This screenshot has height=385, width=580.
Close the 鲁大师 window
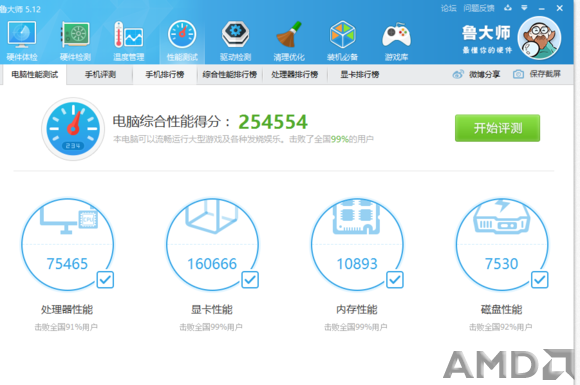pos(560,8)
